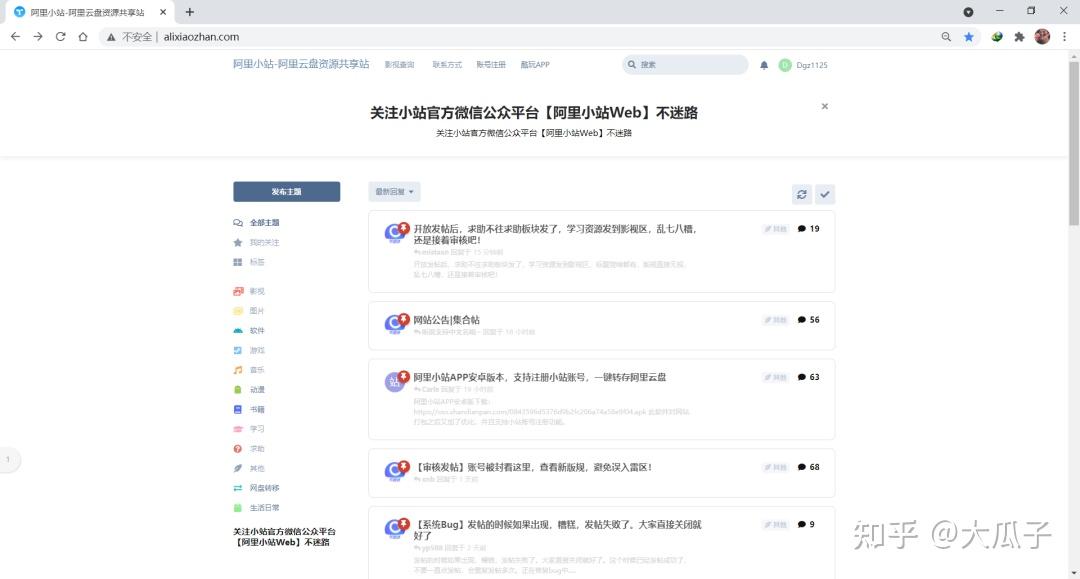The image size is (1080, 579).
Task: Switch to the 阿里小站 browser tab
Action: 87,12
